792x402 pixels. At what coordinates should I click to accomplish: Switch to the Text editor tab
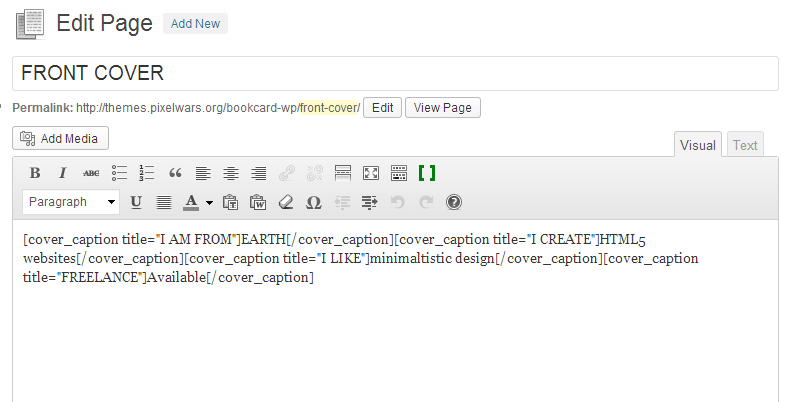click(x=745, y=145)
